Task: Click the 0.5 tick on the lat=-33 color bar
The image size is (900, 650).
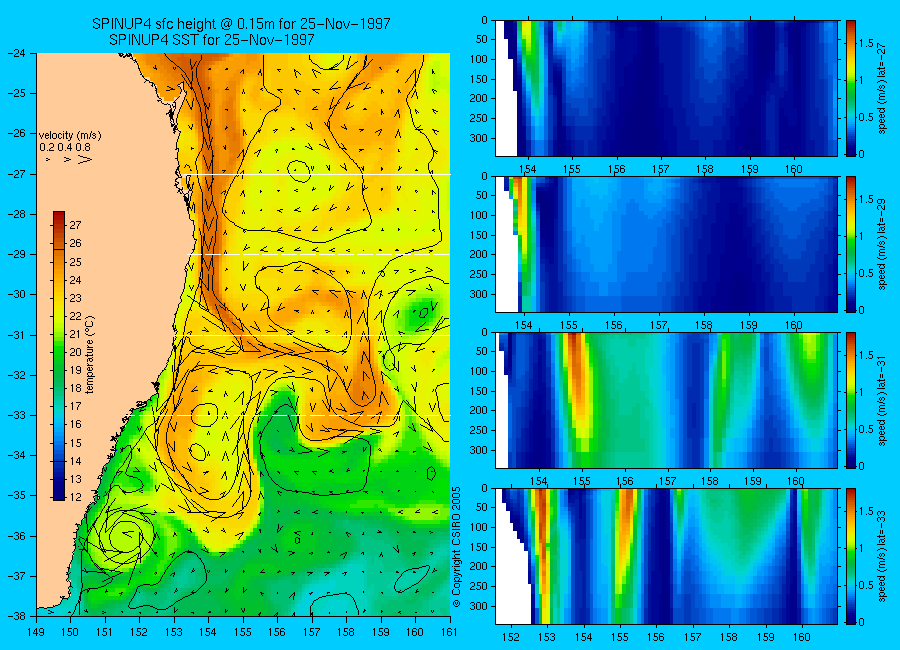Action: [867, 585]
